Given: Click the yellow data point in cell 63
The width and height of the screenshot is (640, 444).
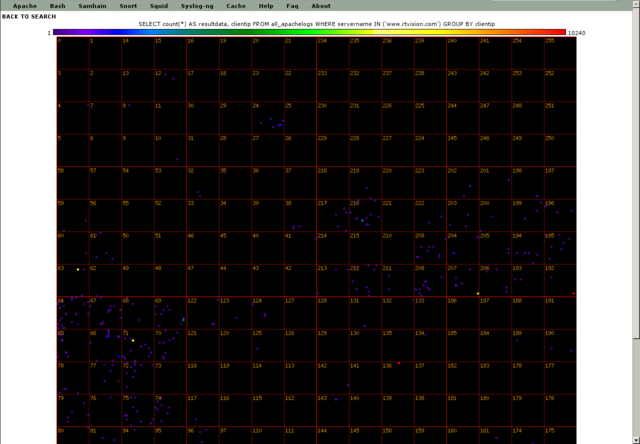Looking at the screenshot, I should tap(78, 269).
